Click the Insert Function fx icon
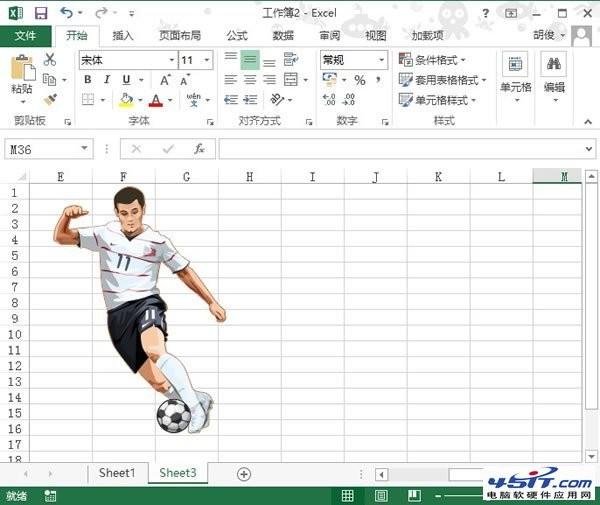 point(199,149)
